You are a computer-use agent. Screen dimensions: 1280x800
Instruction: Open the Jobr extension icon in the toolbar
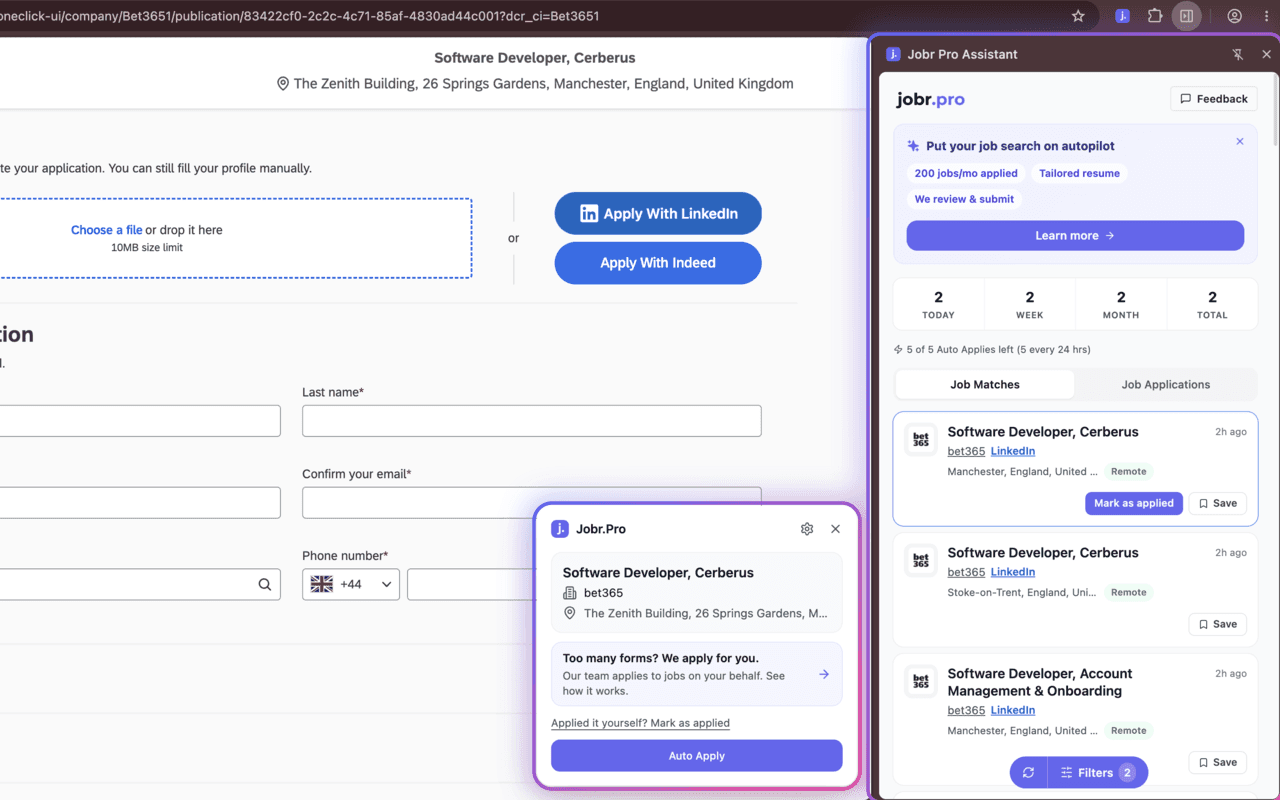1123,16
